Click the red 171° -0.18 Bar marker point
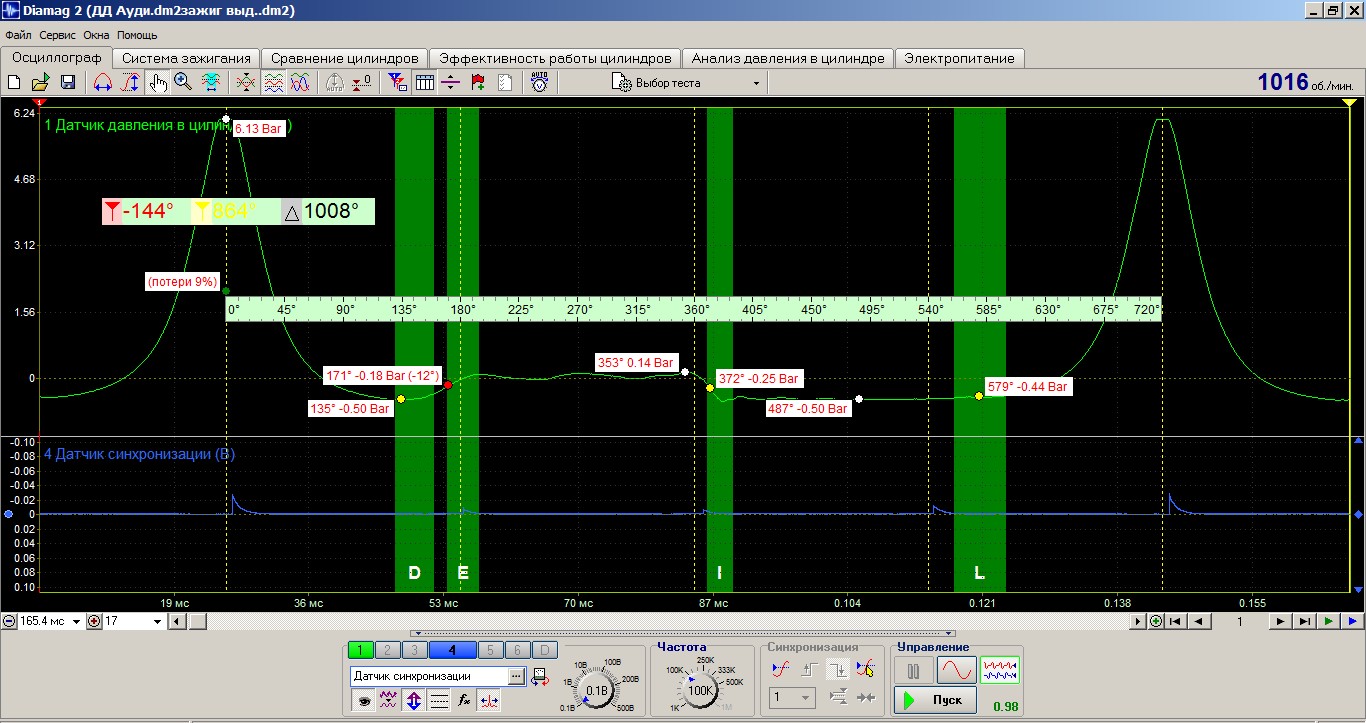This screenshot has width=1366, height=723. [x=448, y=384]
